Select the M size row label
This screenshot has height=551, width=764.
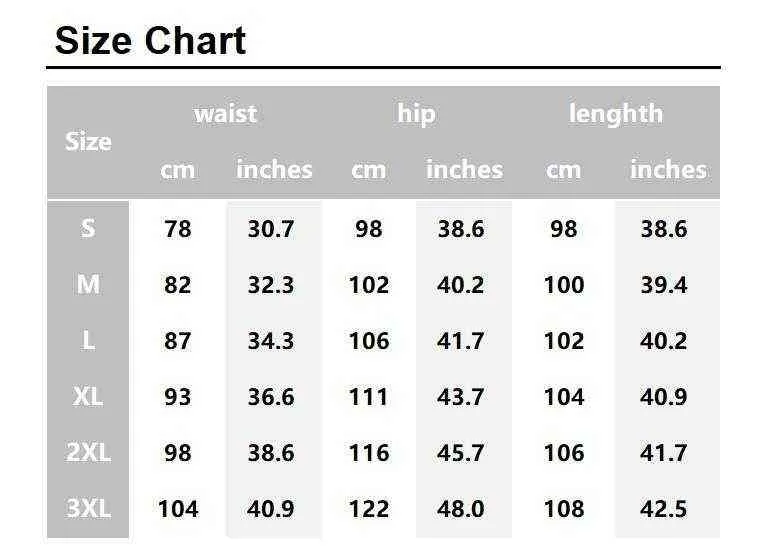tap(88, 284)
